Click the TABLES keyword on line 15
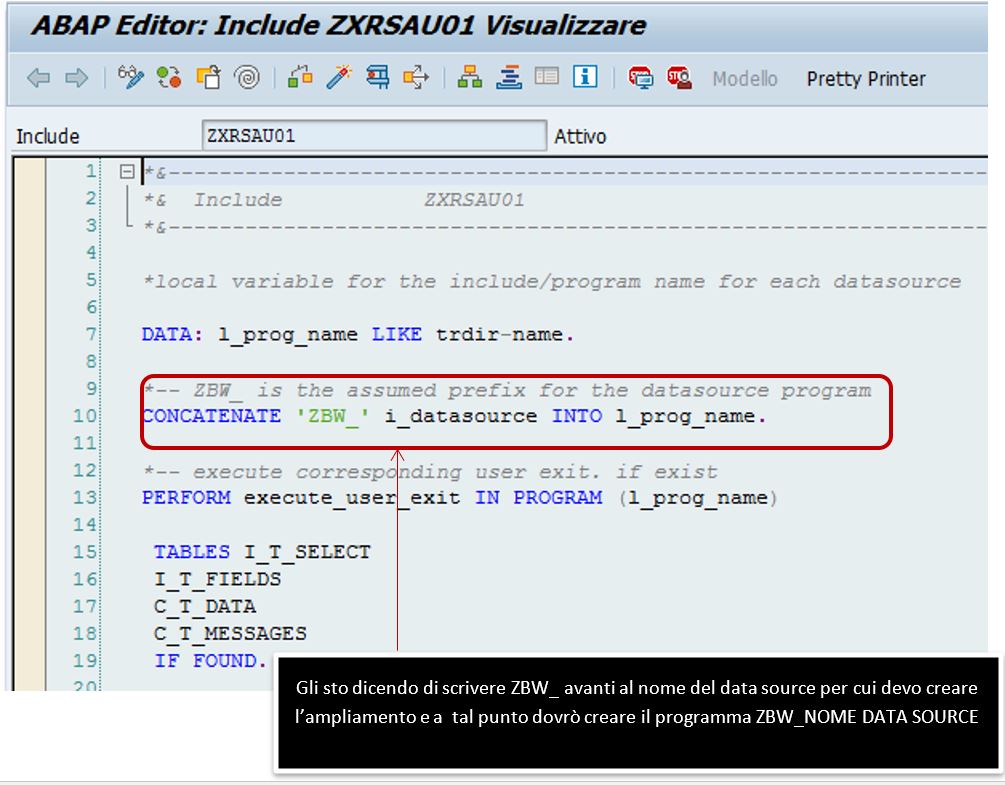 tap(192, 552)
